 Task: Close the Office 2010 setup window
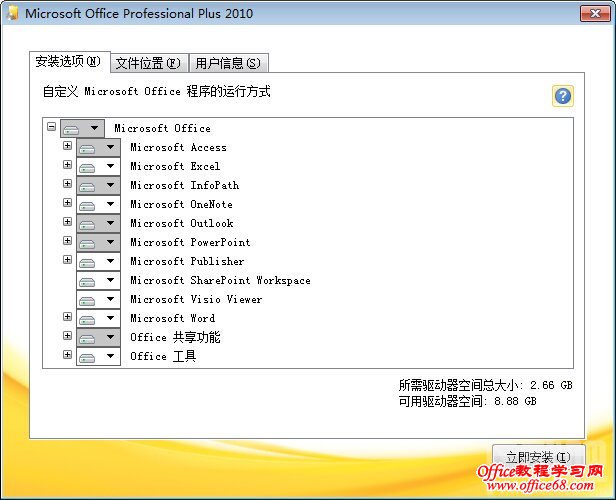point(595,14)
